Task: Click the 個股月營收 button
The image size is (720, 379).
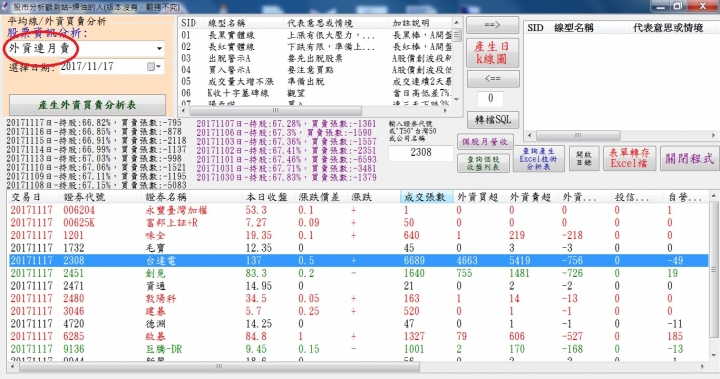Action: point(485,142)
